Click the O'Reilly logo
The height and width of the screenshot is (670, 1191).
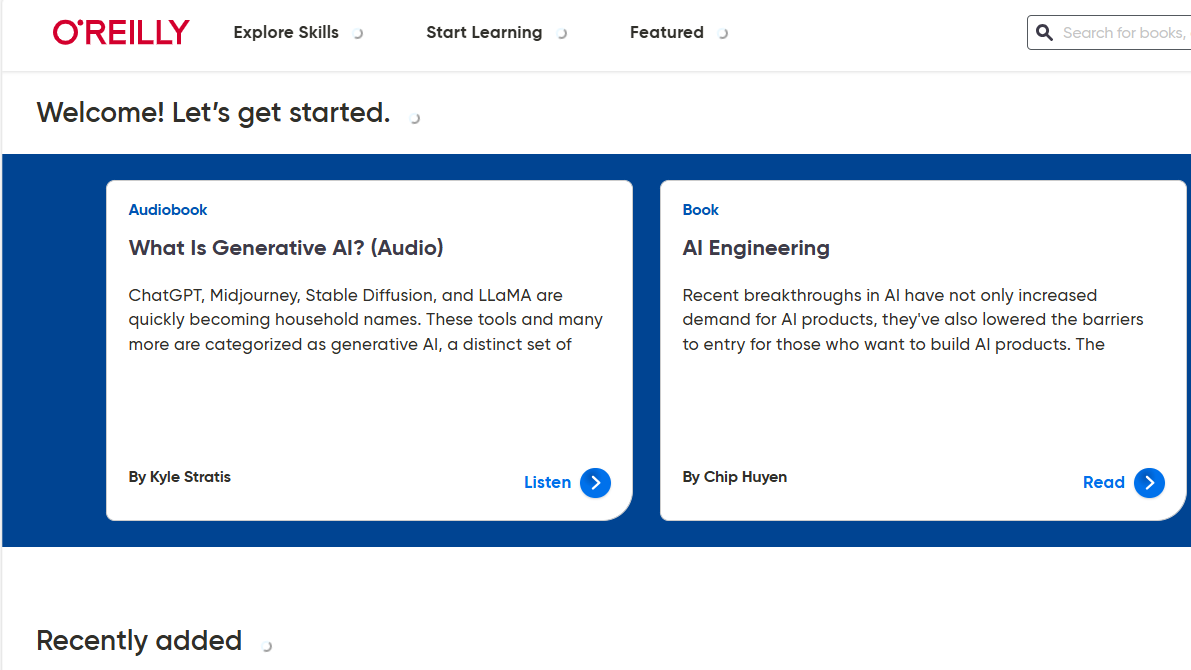[121, 33]
